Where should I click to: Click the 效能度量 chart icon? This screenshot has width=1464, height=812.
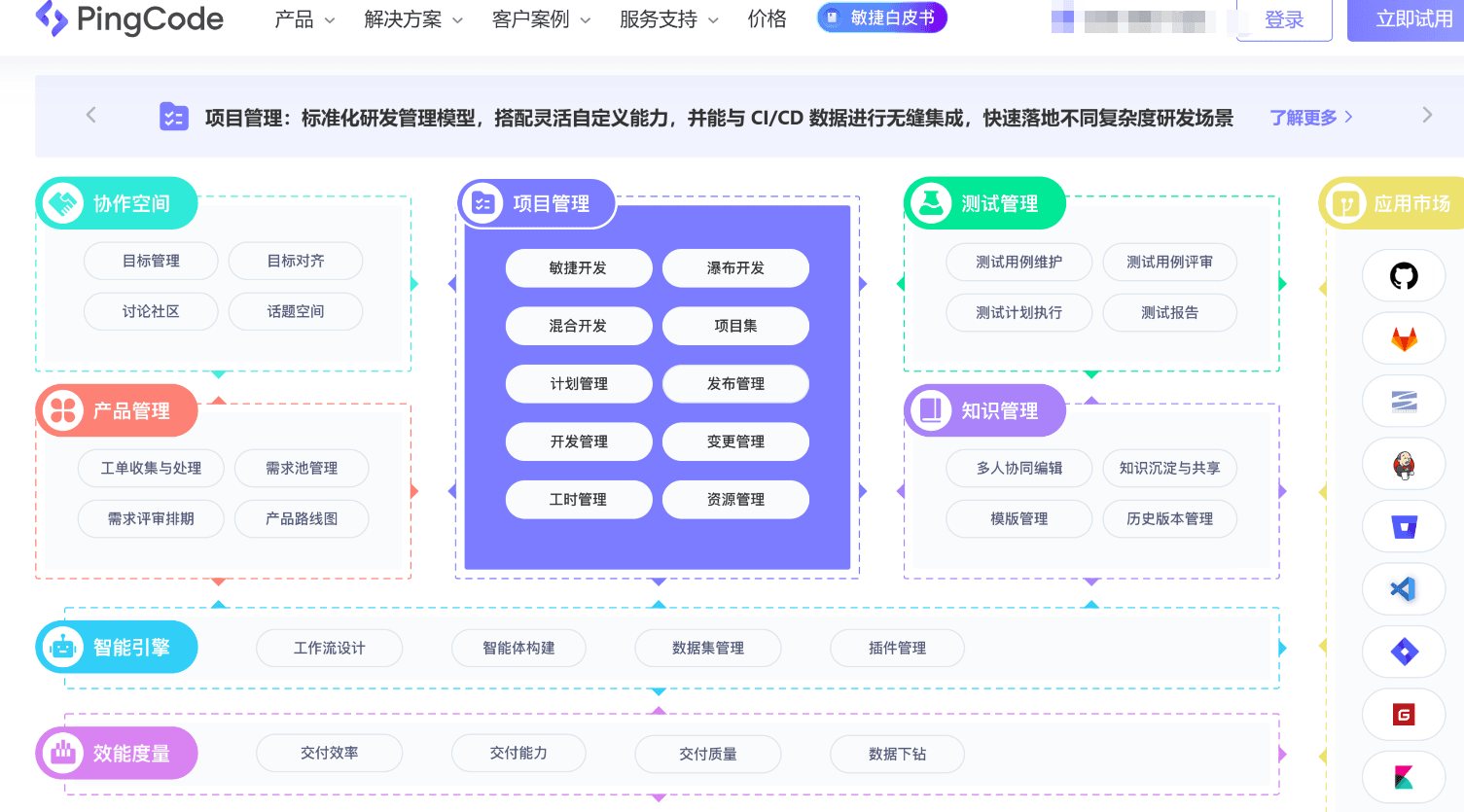click(63, 753)
